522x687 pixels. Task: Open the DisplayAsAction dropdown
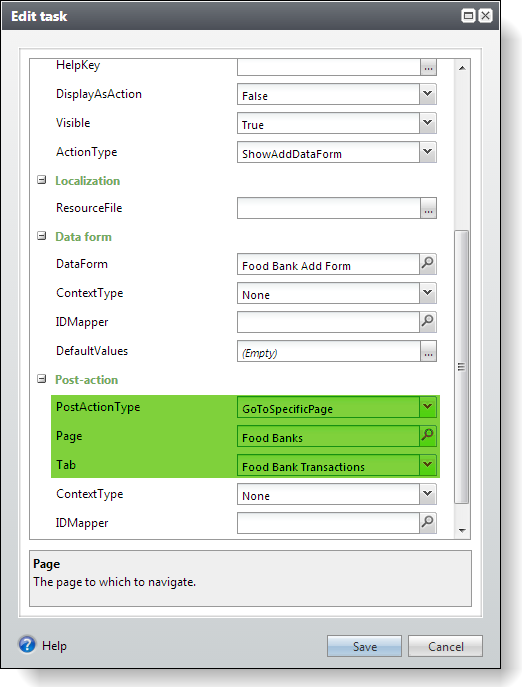428,94
